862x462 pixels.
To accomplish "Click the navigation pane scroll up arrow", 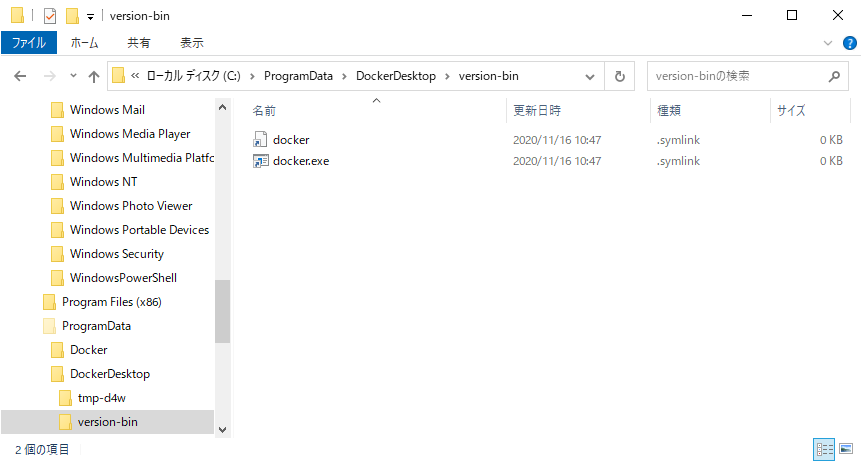I will (x=223, y=107).
